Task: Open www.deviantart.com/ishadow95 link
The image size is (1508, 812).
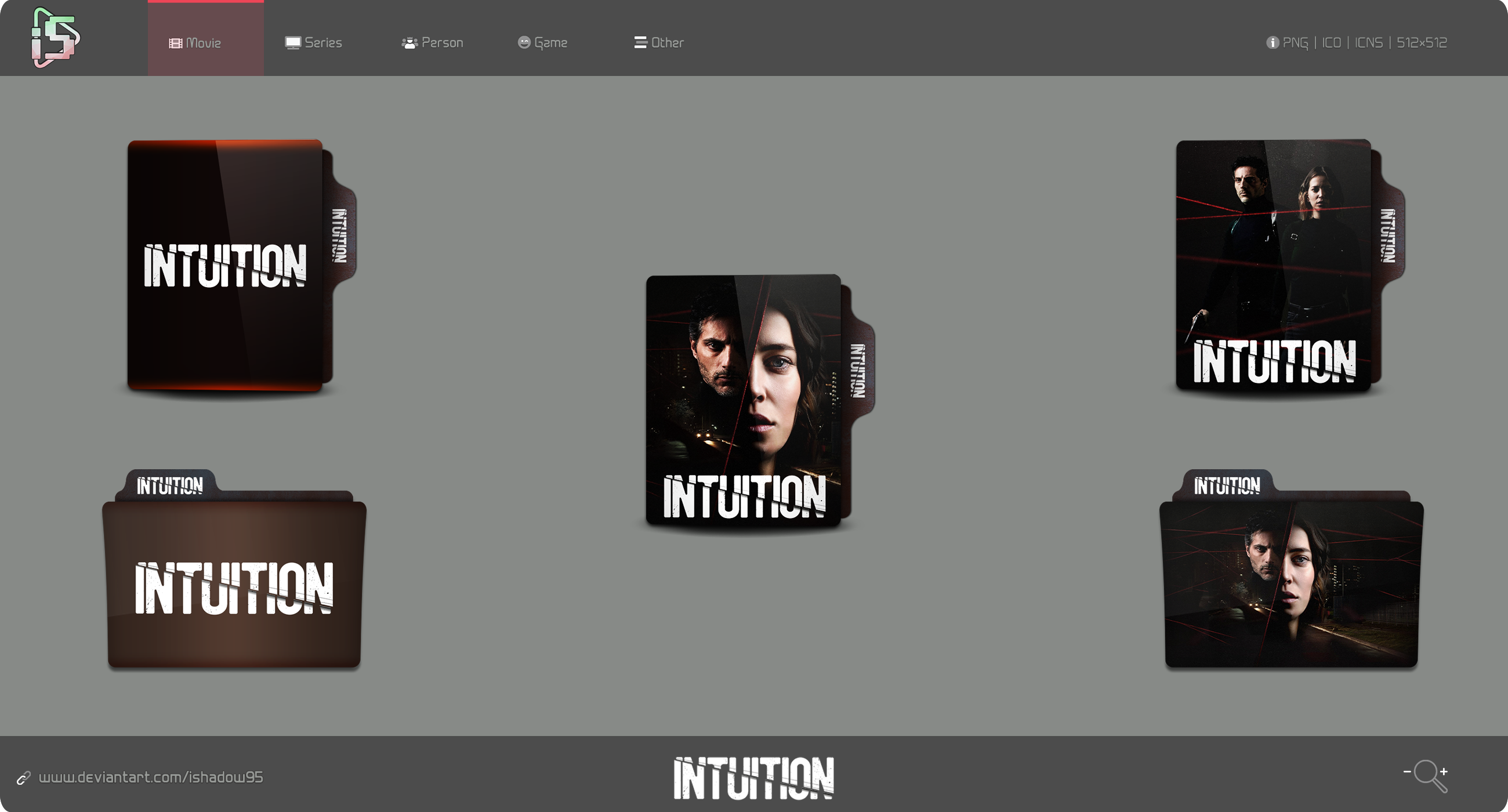Action: (151, 777)
